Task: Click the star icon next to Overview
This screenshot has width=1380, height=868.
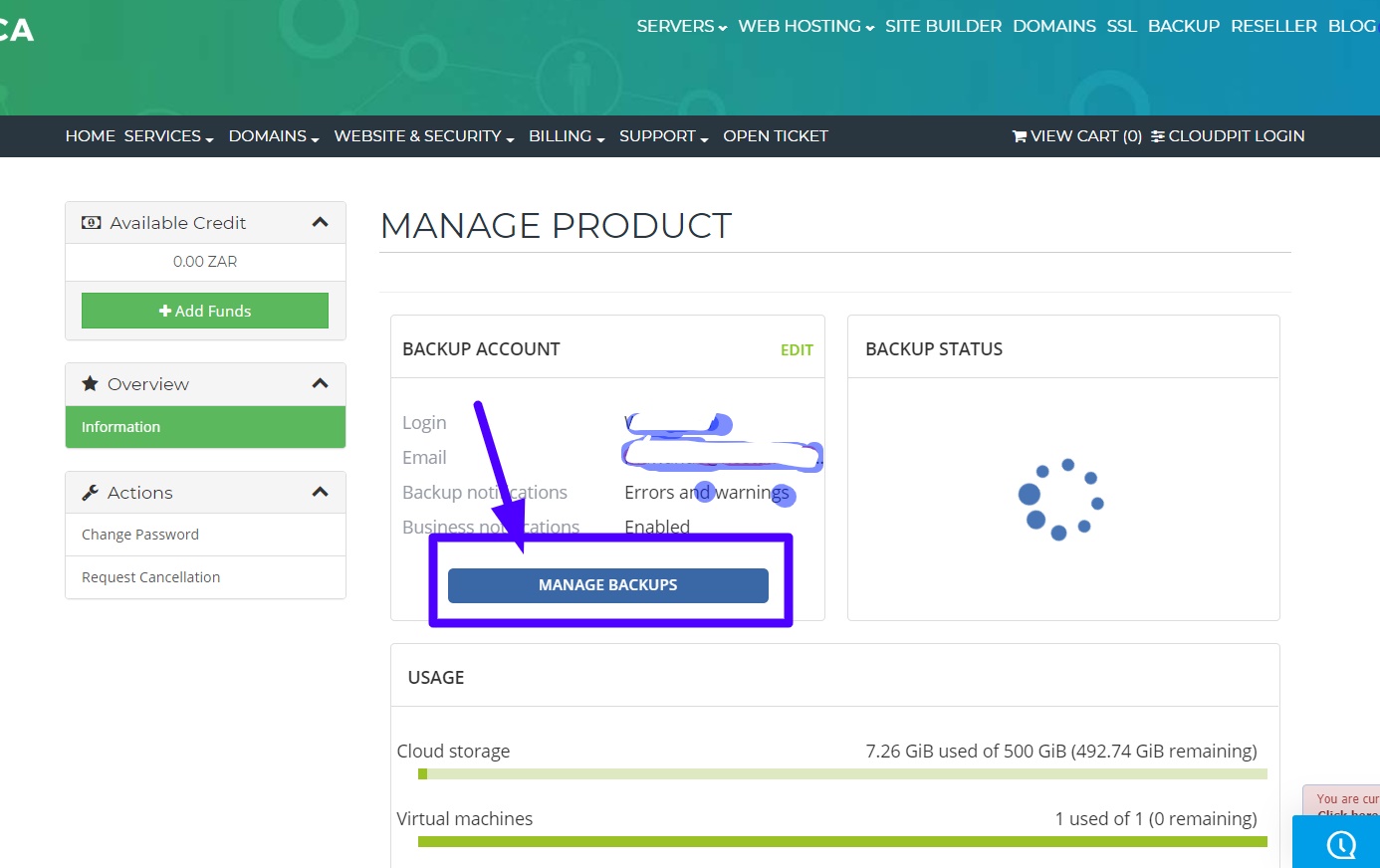Action: 90,383
